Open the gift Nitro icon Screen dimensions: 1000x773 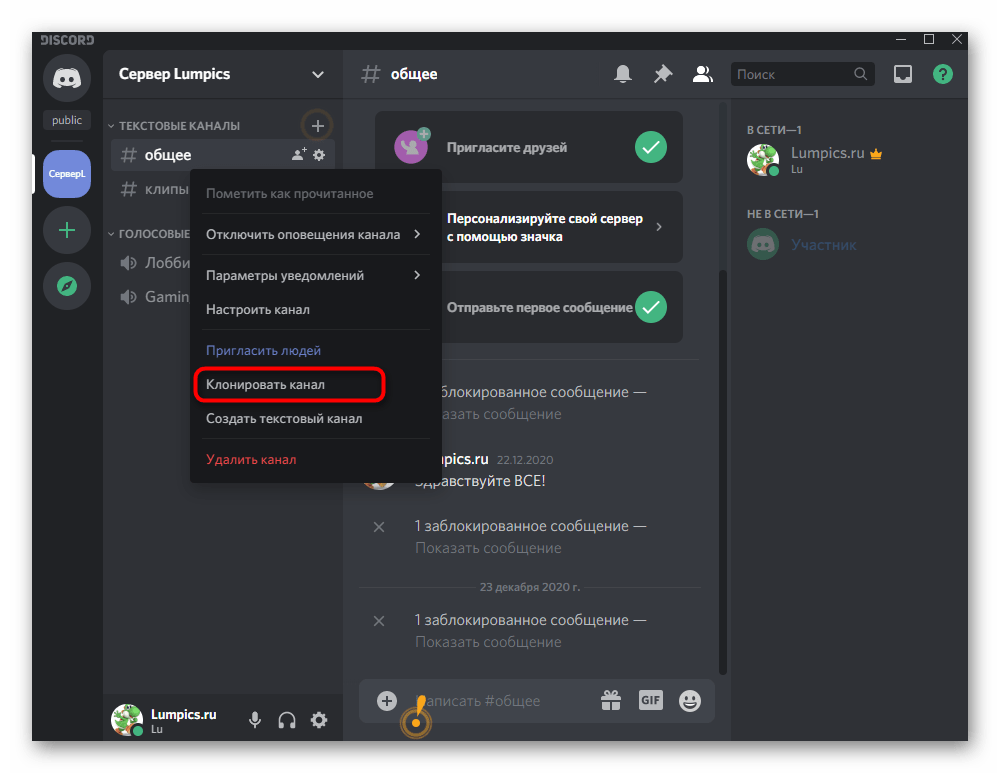611,701
